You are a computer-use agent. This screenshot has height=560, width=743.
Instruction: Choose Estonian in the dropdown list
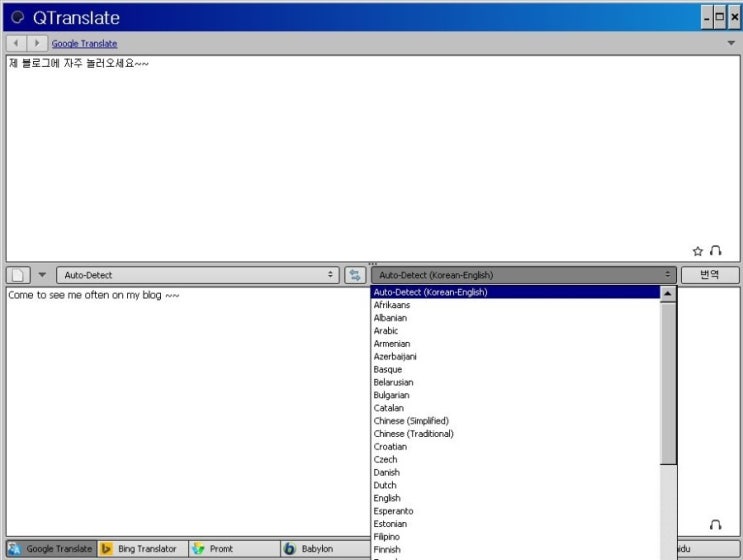pyautogui.click(x=515, y=524)
